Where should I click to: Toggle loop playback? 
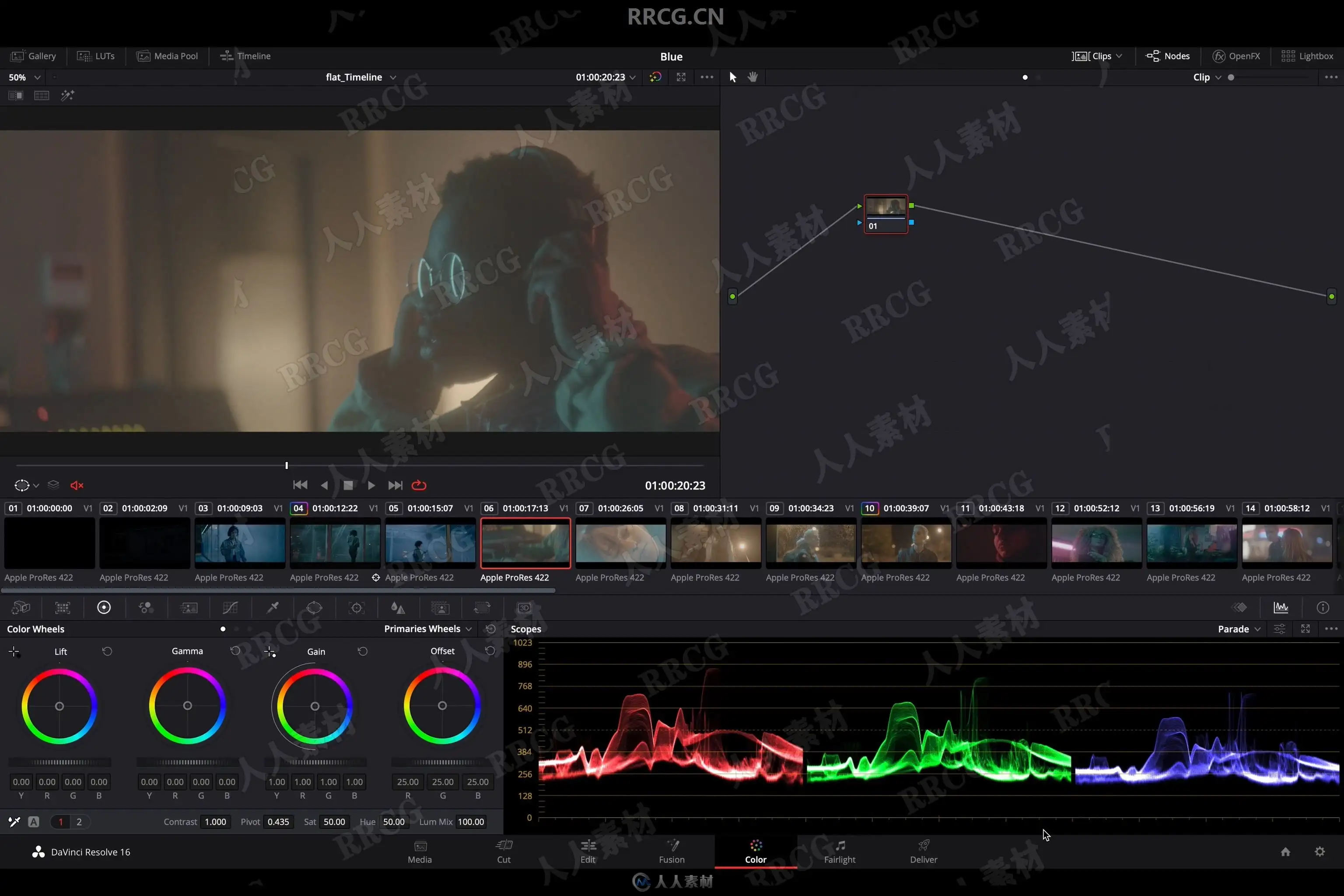click(x=419, y=485)
